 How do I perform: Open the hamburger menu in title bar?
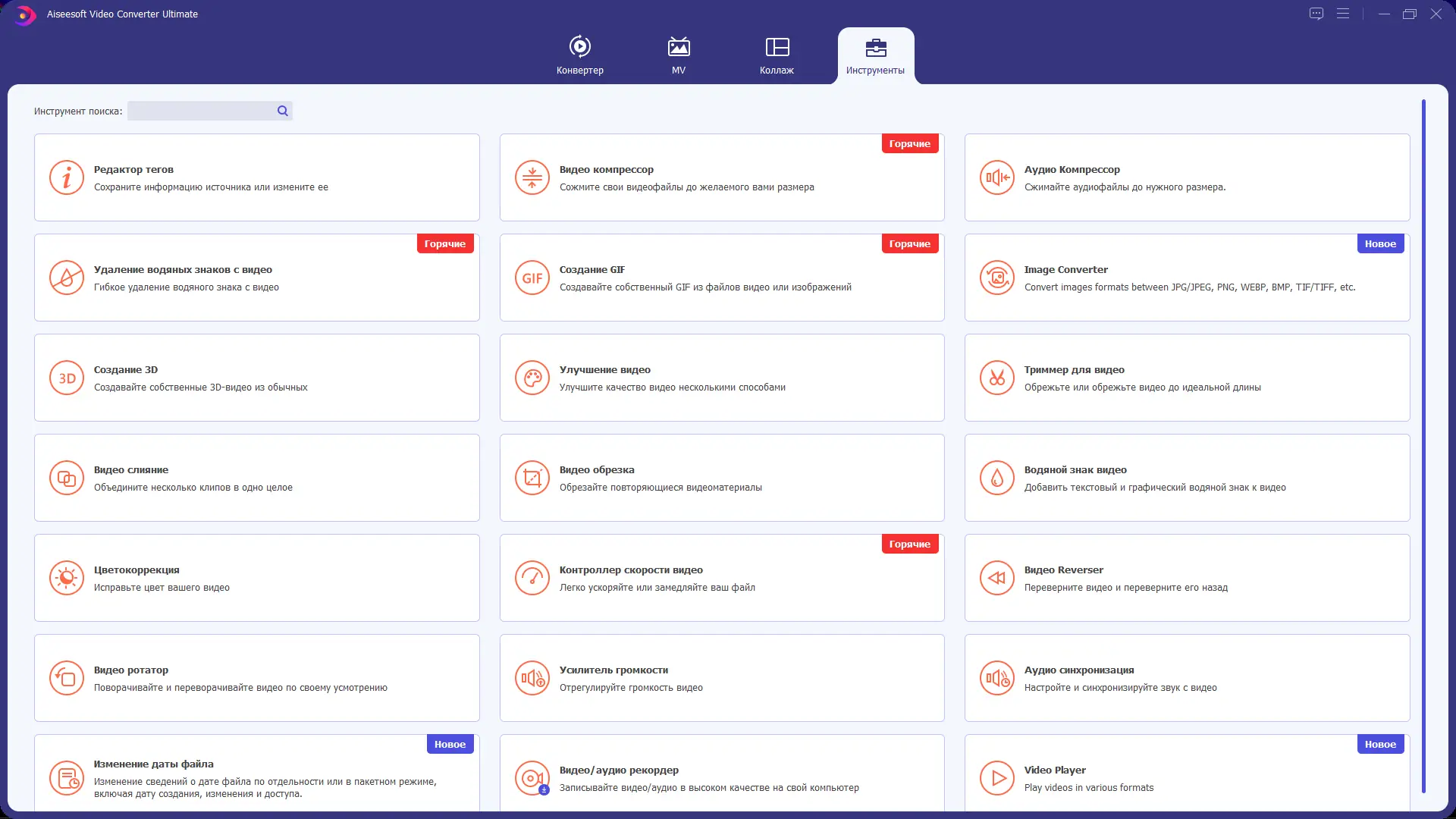tap(1343, 14)
